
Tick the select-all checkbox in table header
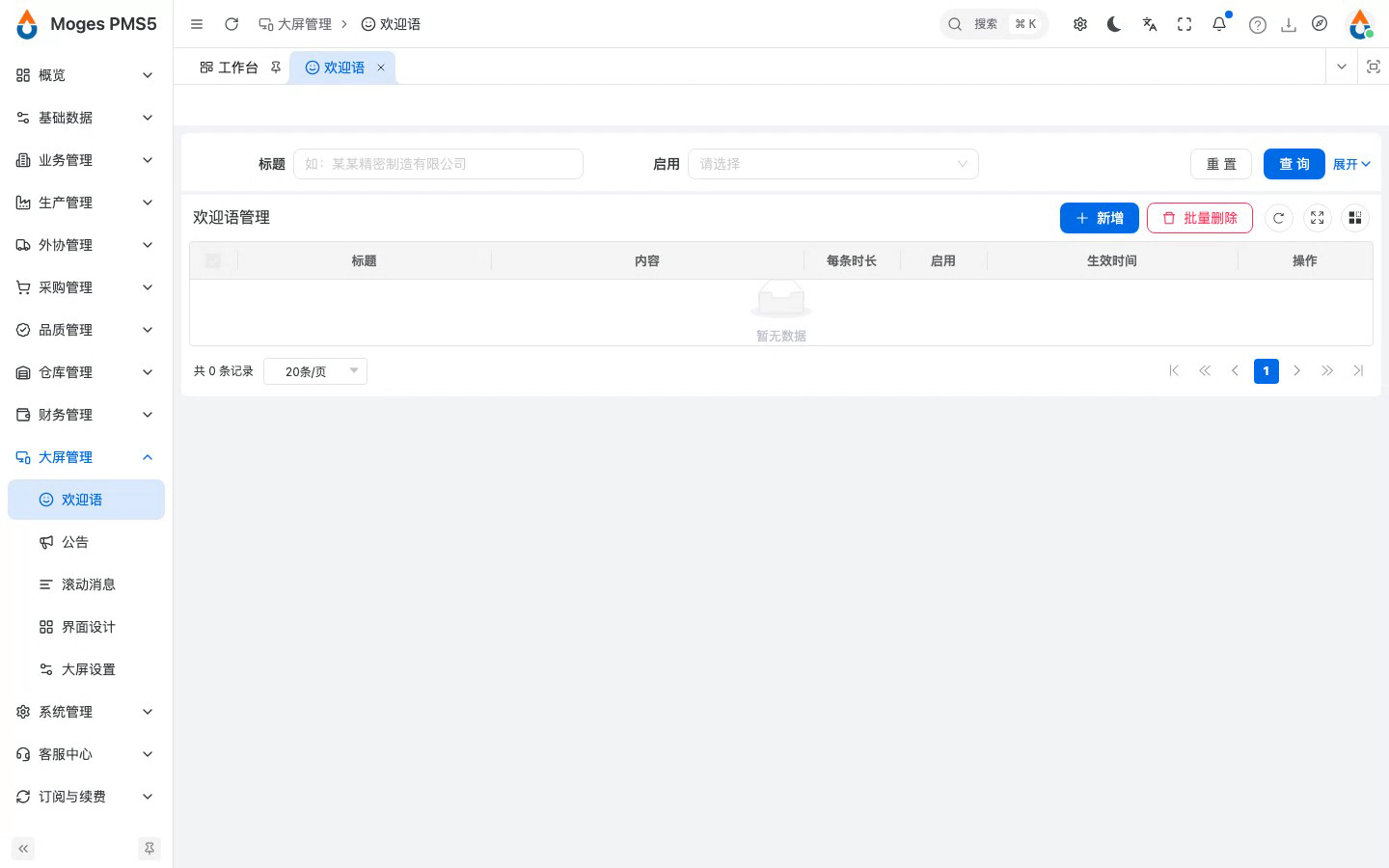(213, 260)
